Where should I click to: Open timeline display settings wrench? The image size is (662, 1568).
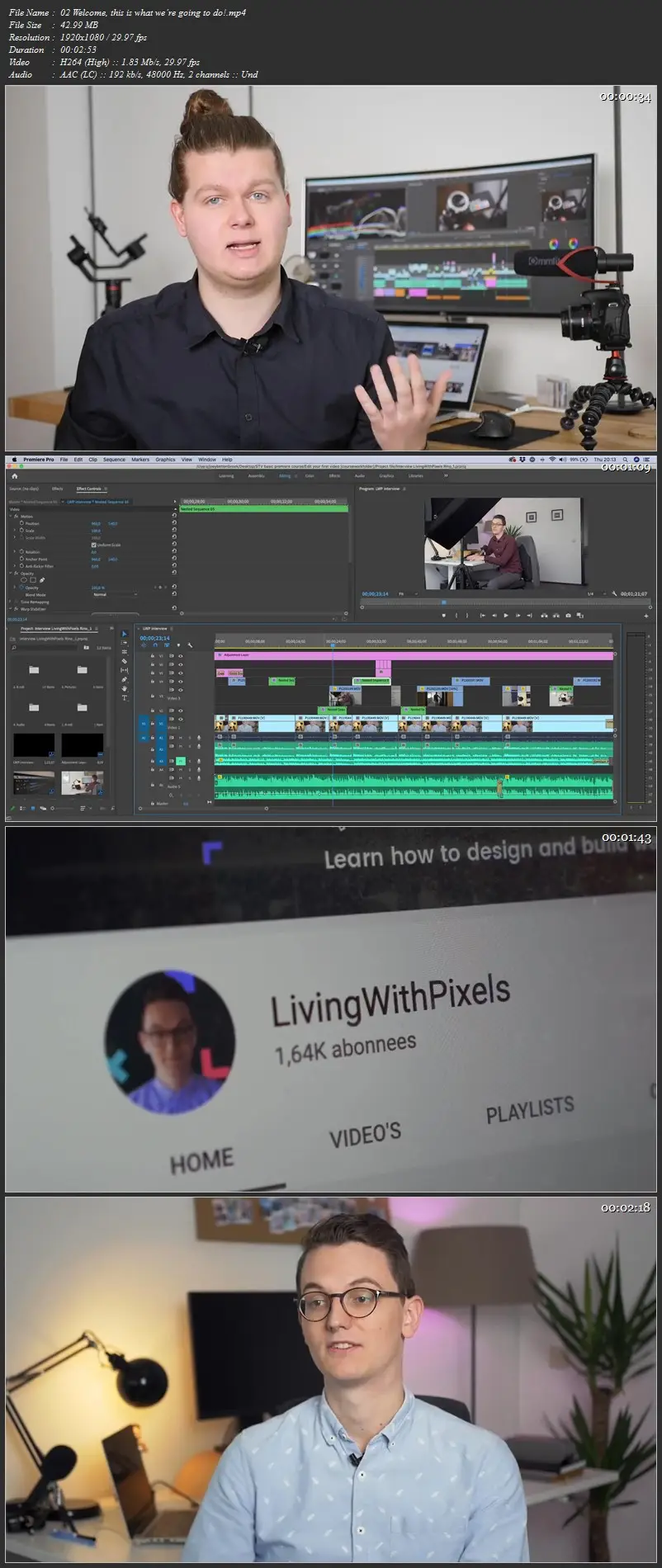190,645
